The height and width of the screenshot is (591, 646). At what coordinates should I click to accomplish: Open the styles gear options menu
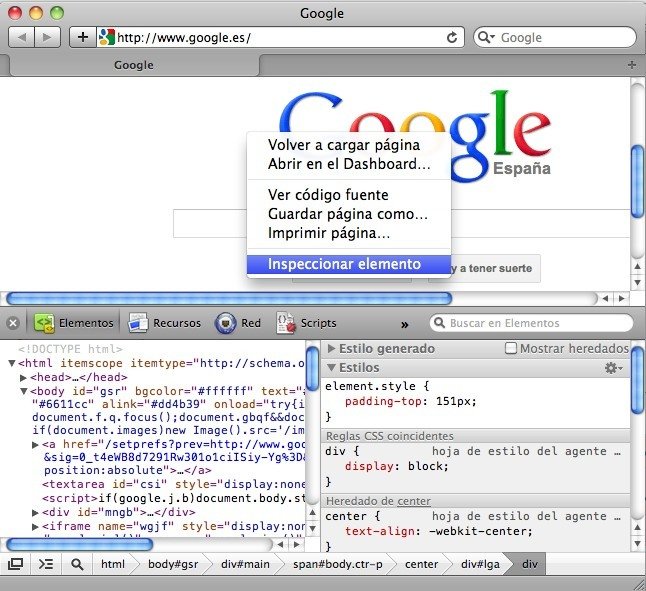tap(613, 367)
